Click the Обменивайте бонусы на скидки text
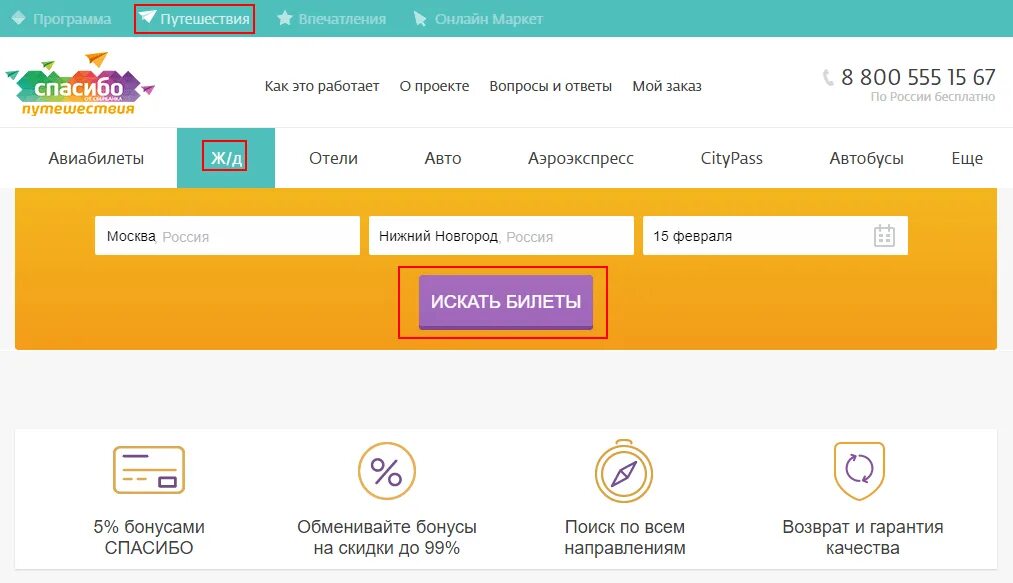This screenshot has width=1013, height=583. (x=387, y=537)
